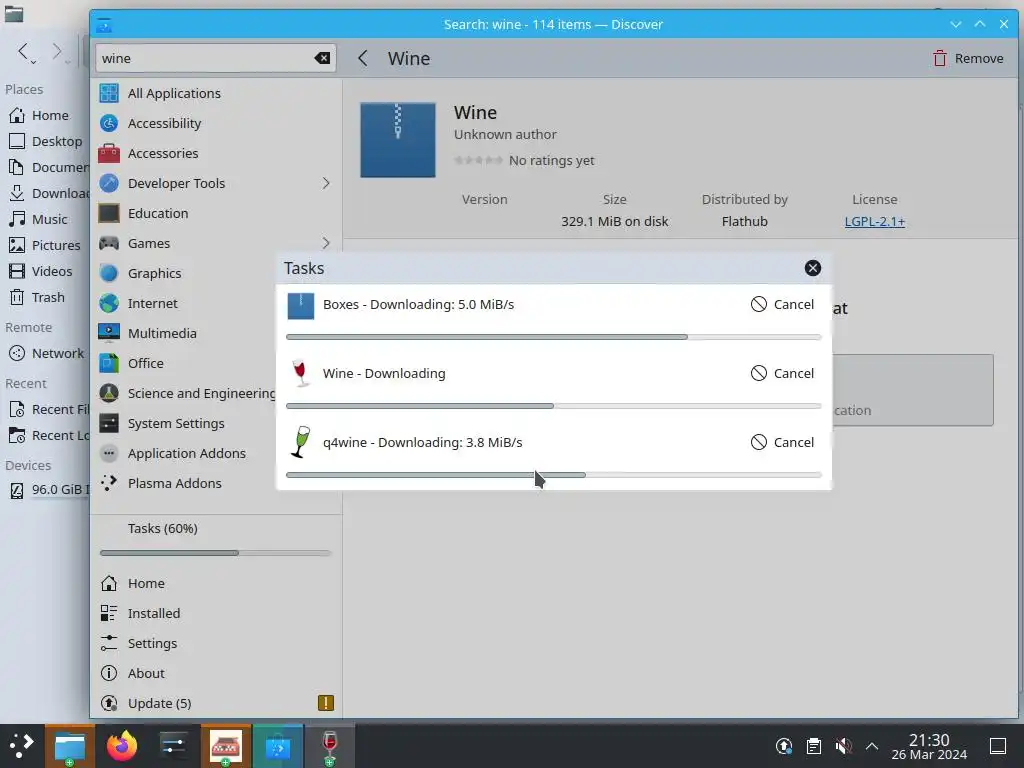Clear the wine search field text
This screenshot has height=768, width=1024.
322,58
